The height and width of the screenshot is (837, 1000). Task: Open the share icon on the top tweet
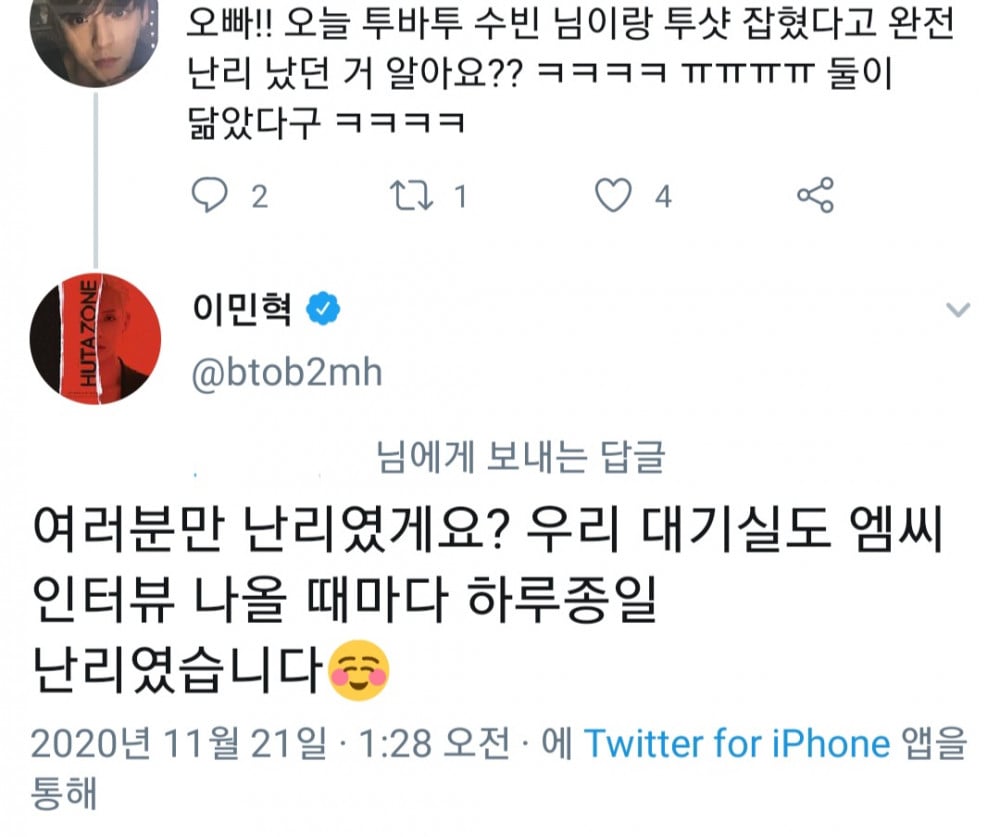click(815, 195)
